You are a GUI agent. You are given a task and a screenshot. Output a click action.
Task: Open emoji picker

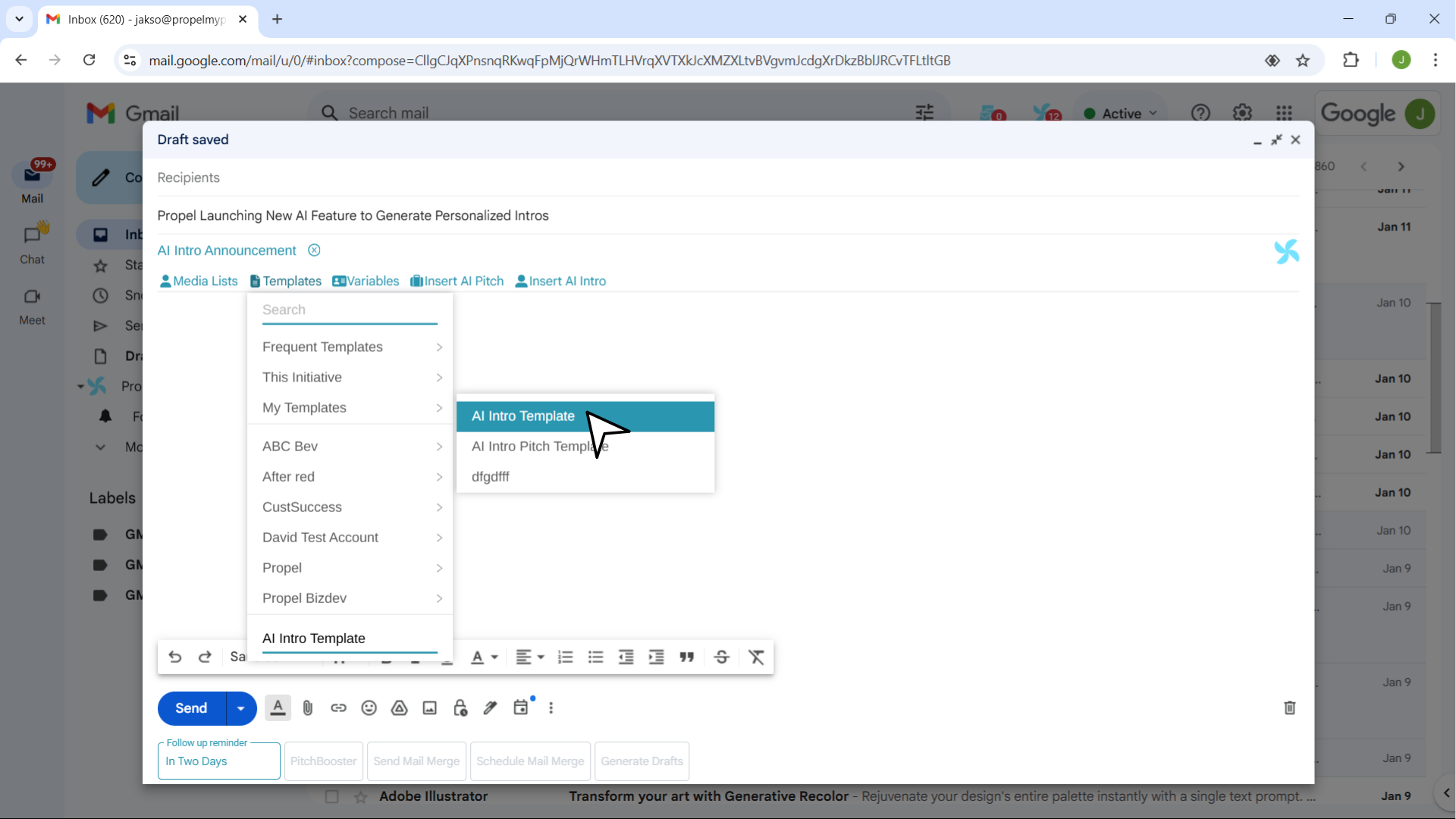point(369,708)
